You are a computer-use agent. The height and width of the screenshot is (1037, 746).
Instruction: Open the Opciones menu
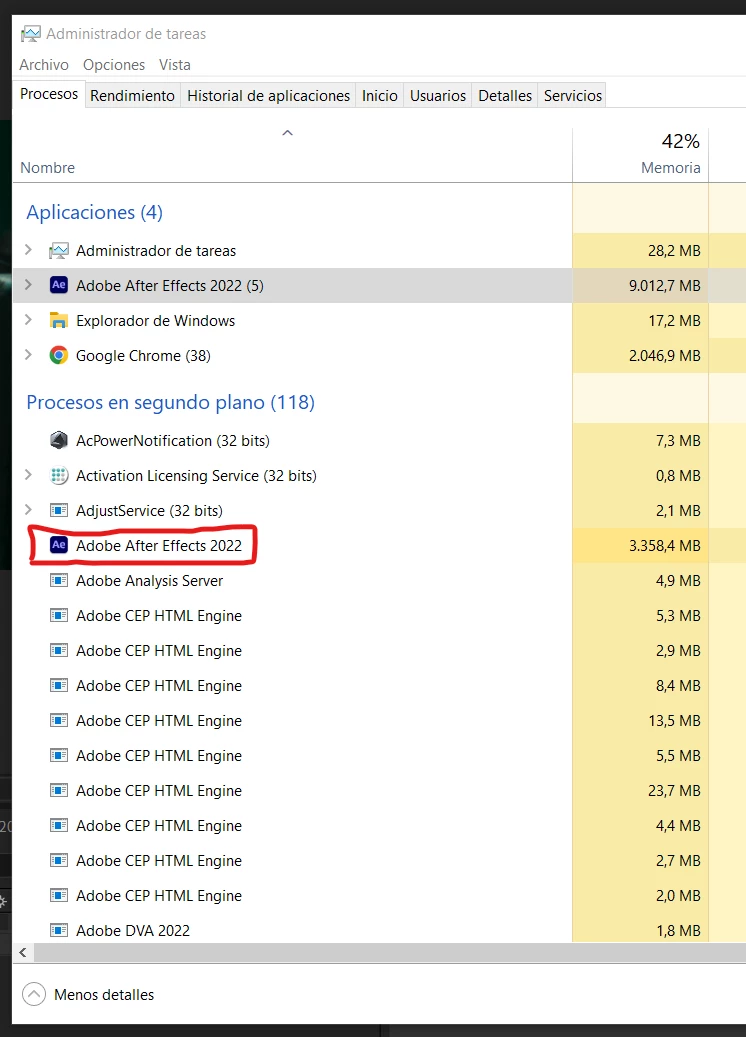[114, 65]
